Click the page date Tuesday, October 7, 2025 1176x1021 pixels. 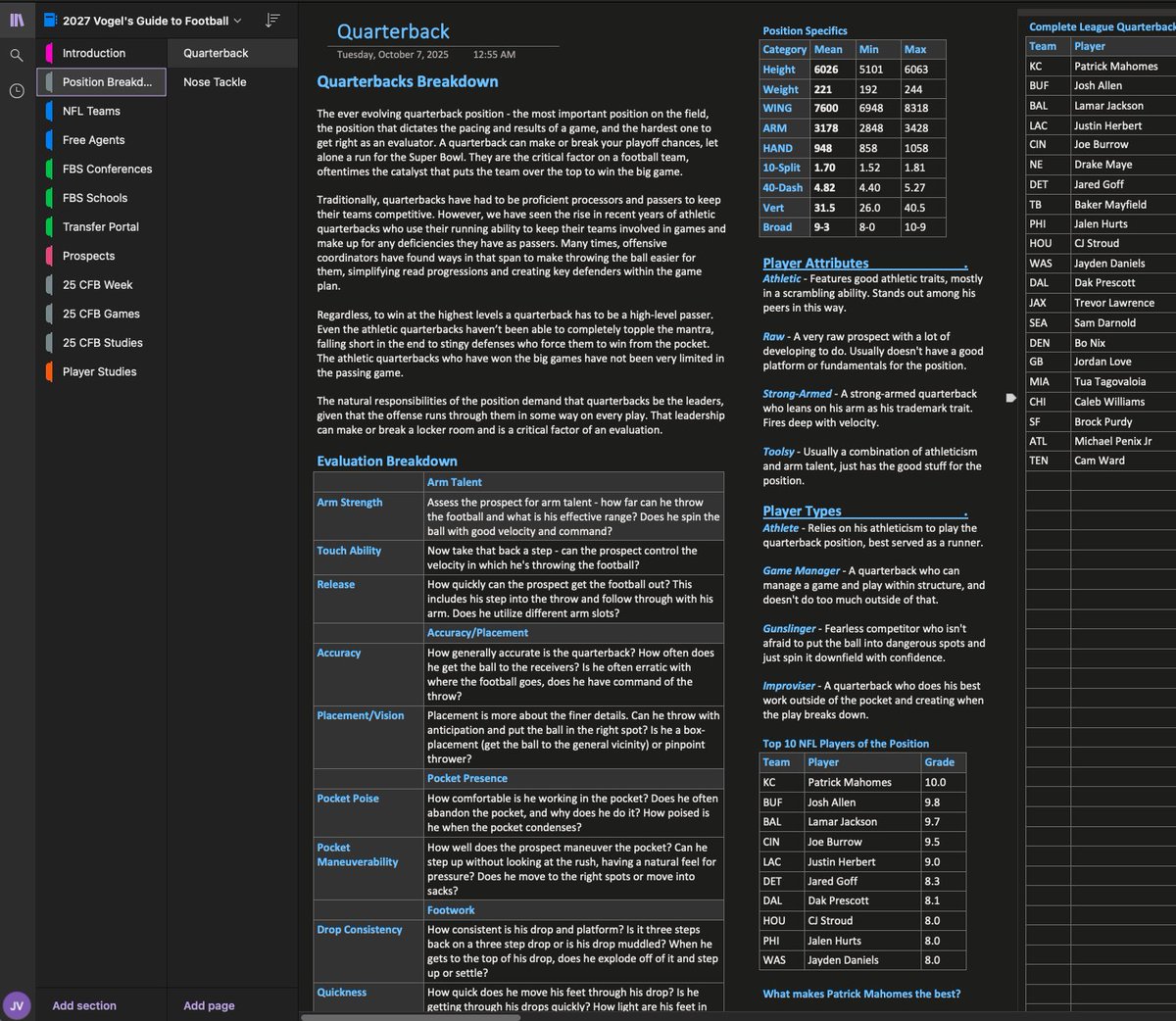tap(393, 55)
